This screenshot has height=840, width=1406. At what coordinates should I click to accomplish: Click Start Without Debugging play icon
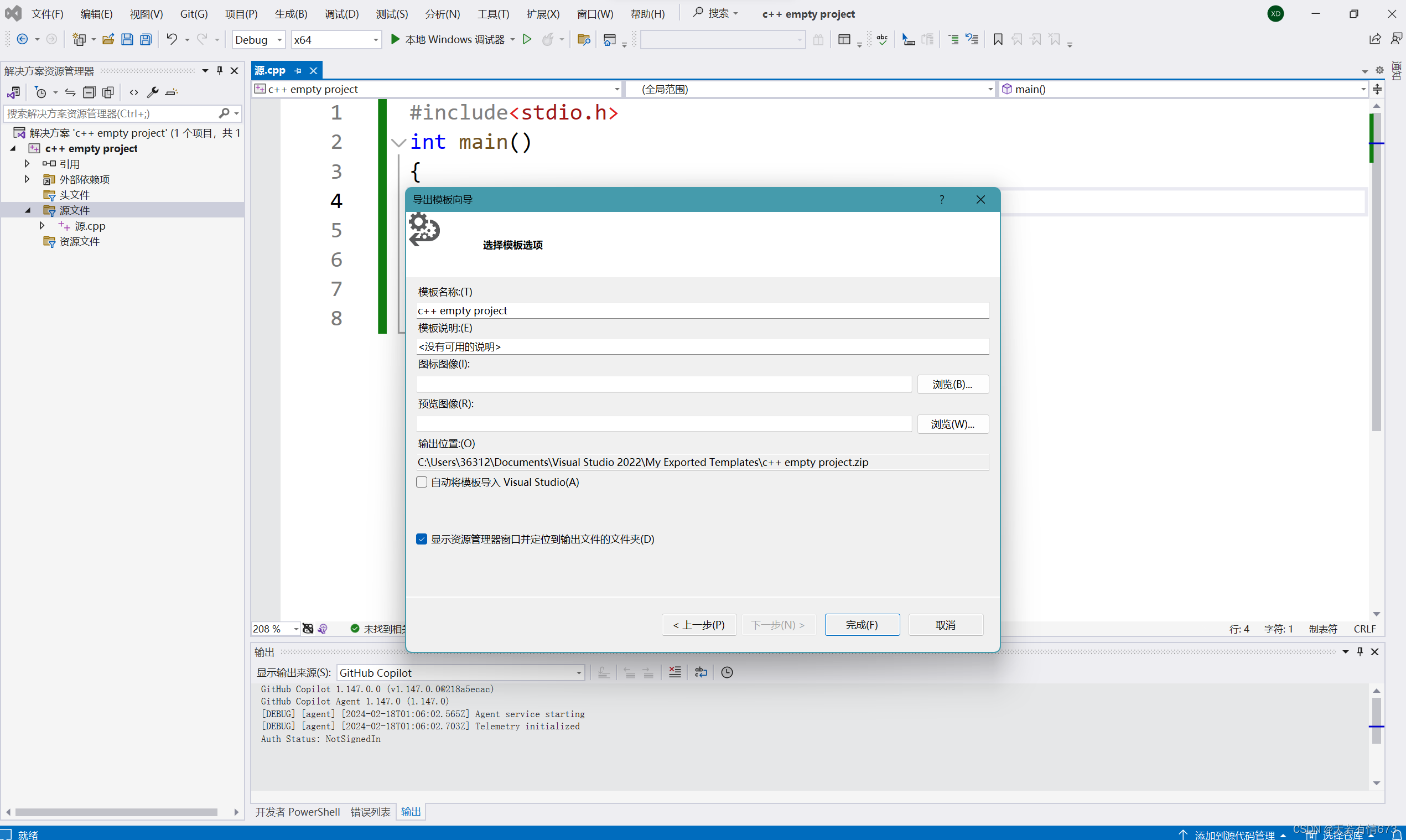tap(527, 39)
